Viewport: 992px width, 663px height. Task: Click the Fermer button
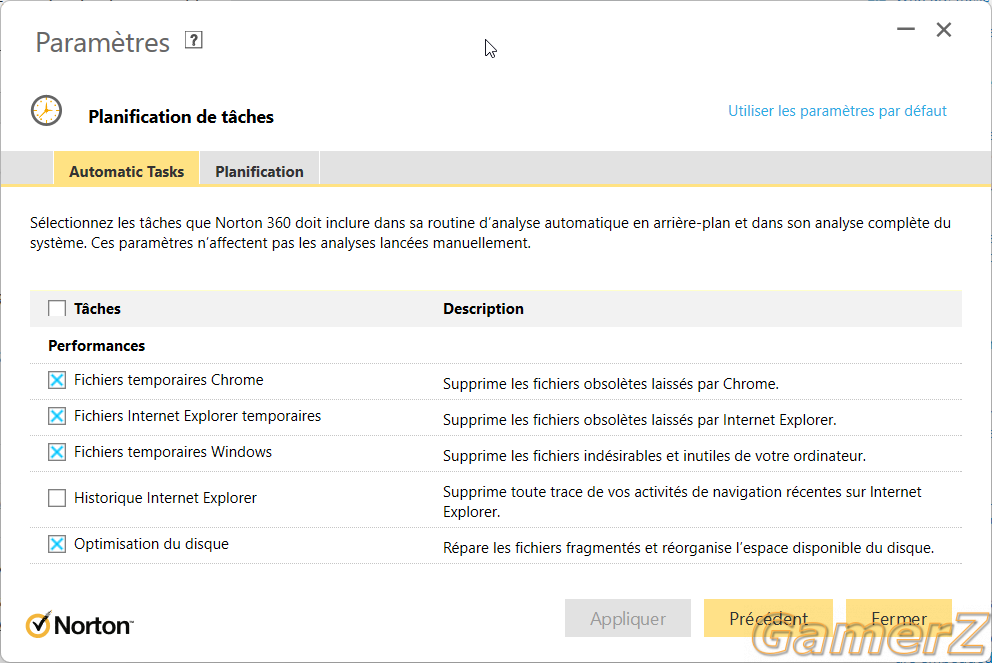click(x=898, y=618)
